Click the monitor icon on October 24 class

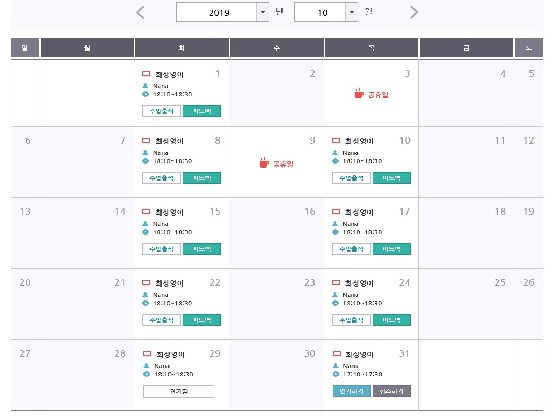[x=336, y=283]
